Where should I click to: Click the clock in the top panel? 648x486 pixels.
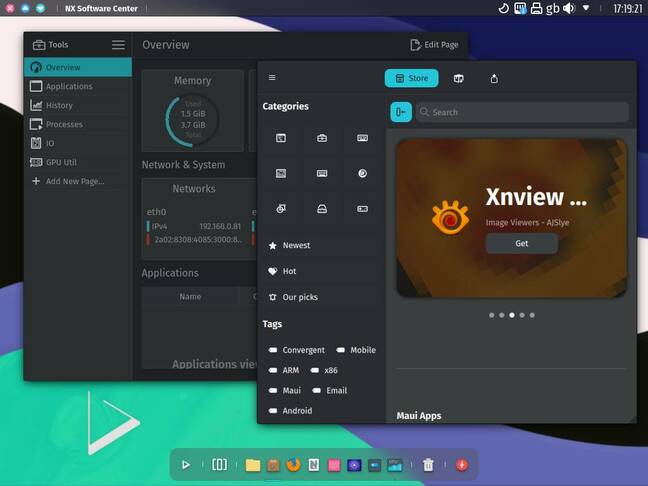[627, 8]
